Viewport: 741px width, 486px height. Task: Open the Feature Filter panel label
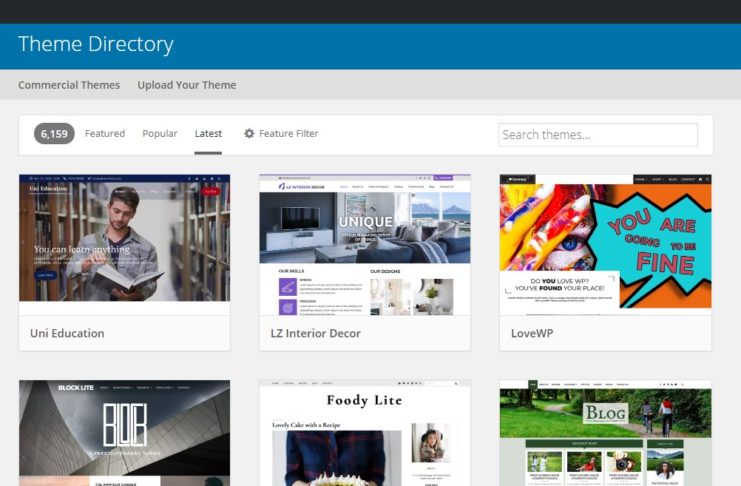[x=288, y=134]
